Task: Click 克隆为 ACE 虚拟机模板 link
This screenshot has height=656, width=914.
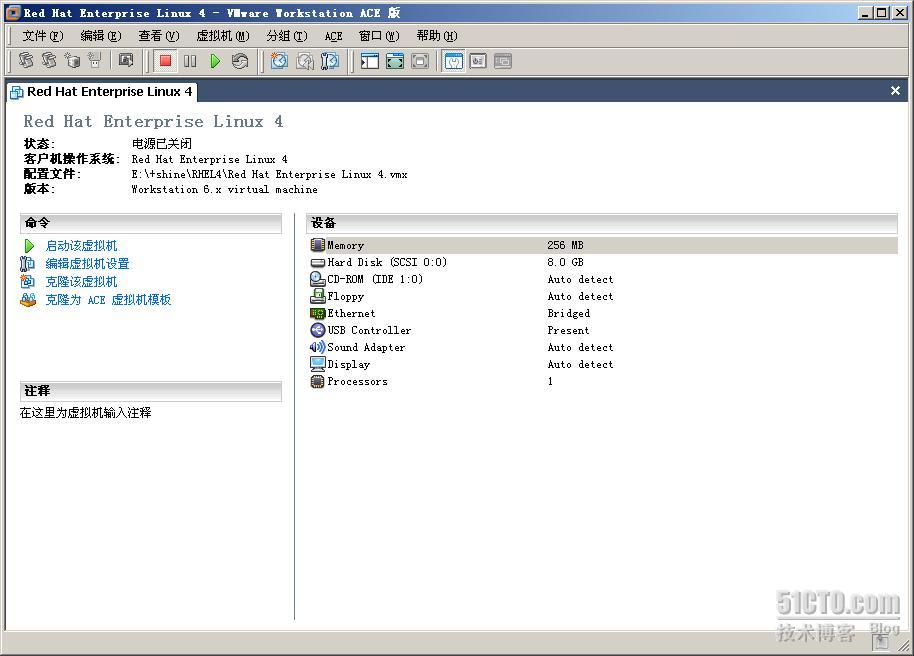Action: (x=108, y=300)
